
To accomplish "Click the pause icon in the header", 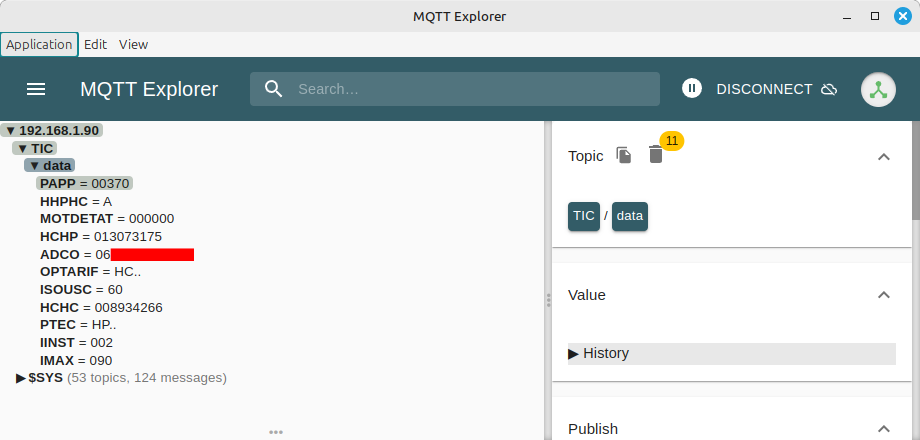I will [x=691, y=89].
